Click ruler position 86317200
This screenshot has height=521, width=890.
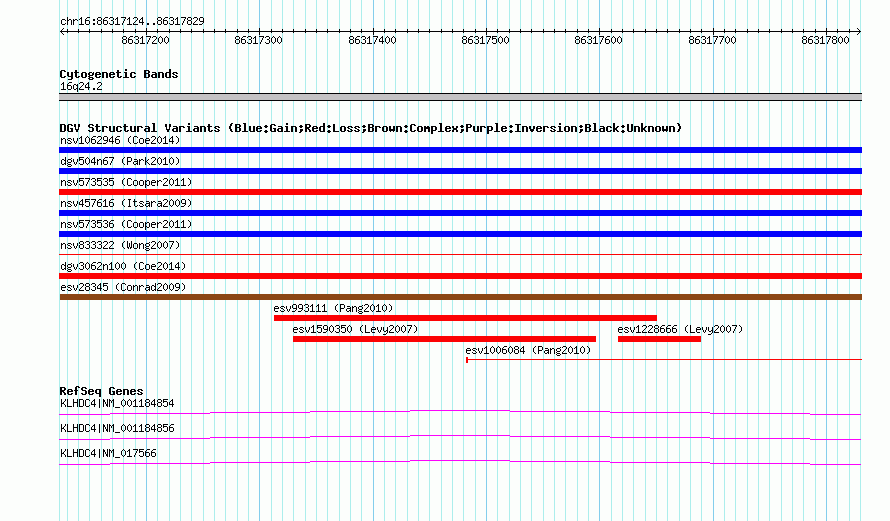click(145, 40)
